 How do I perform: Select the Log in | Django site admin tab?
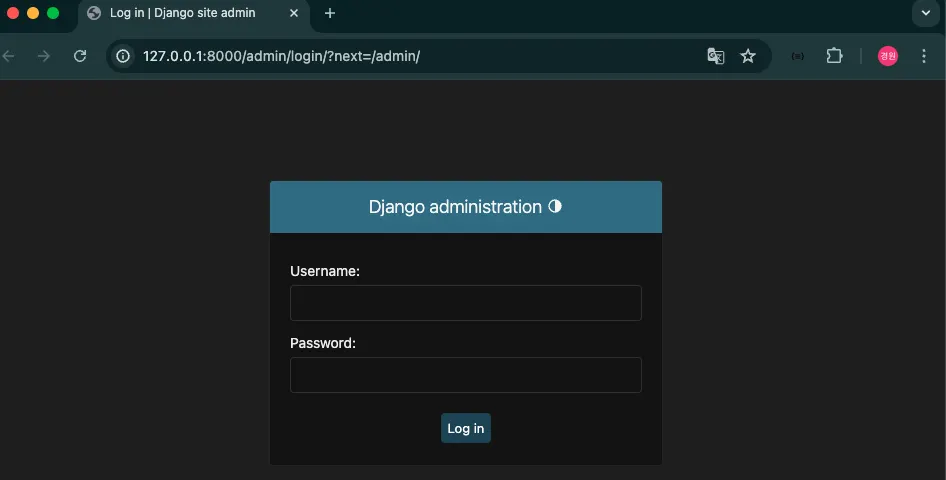click(193, 14)
